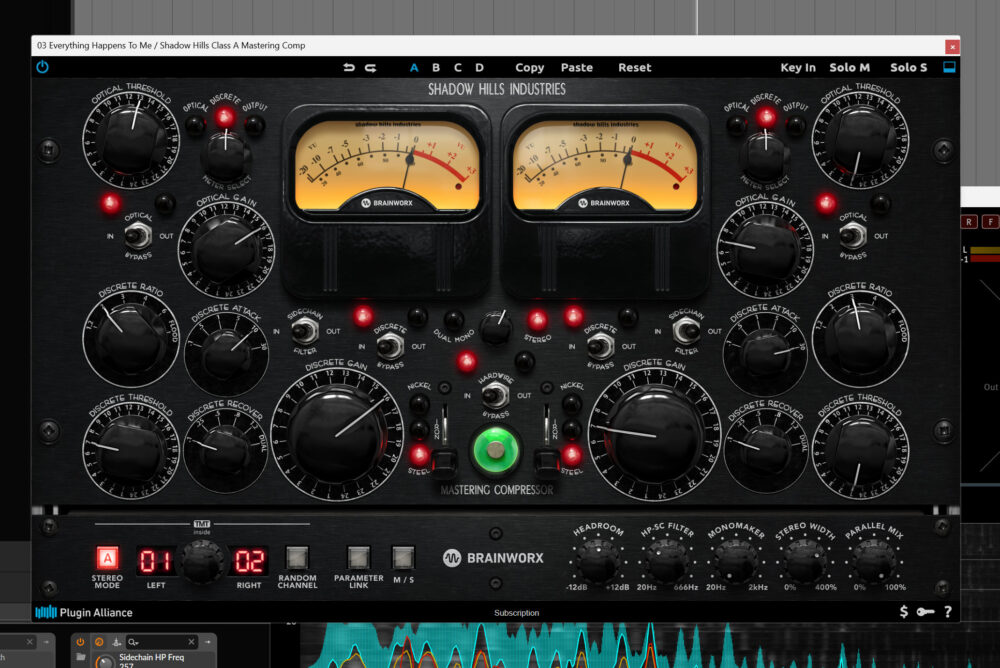
Task: Click the Headroom knob
Action: tap(598, 559)
